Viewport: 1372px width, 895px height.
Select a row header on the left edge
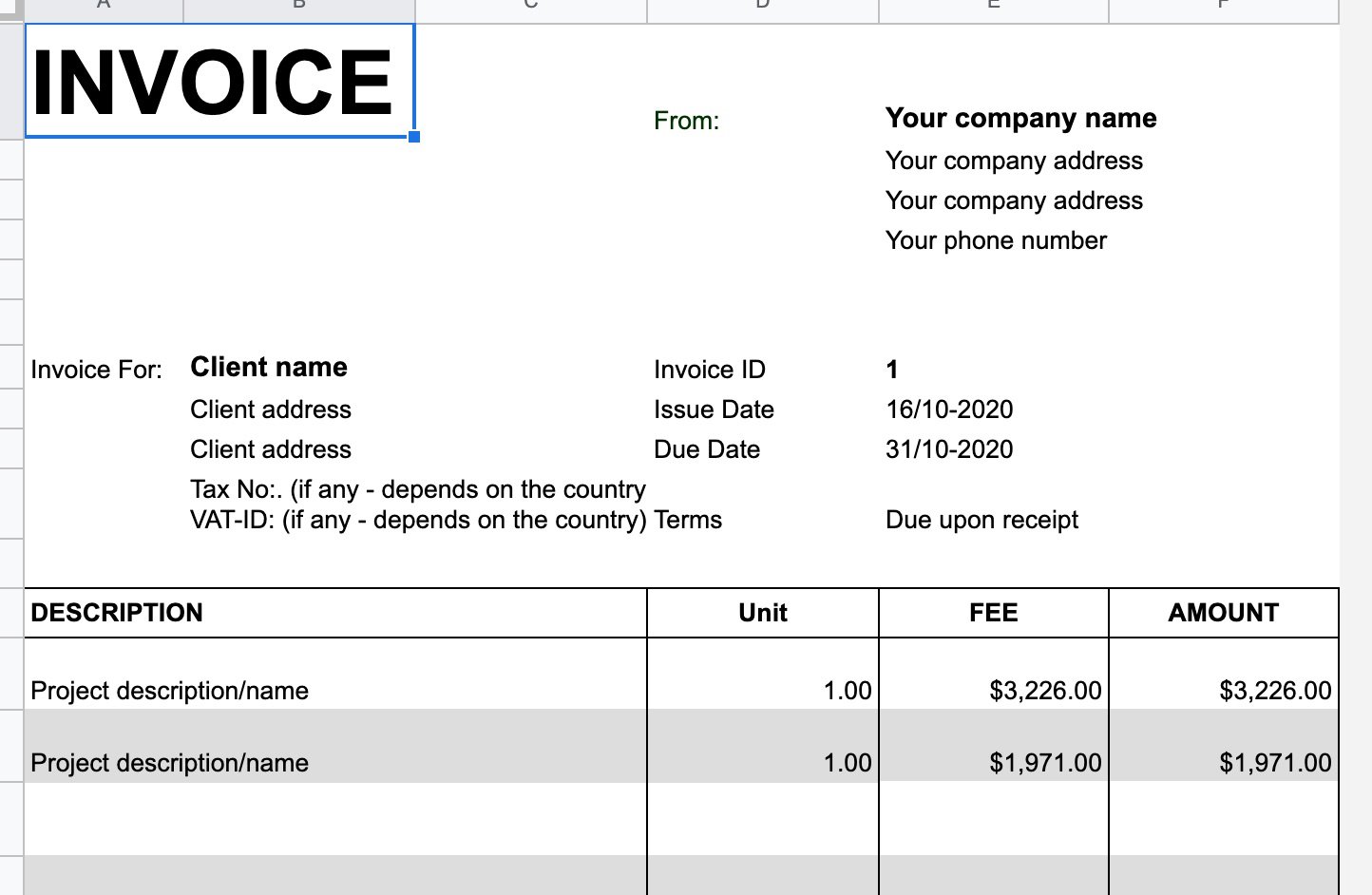(x=10, y=409)
